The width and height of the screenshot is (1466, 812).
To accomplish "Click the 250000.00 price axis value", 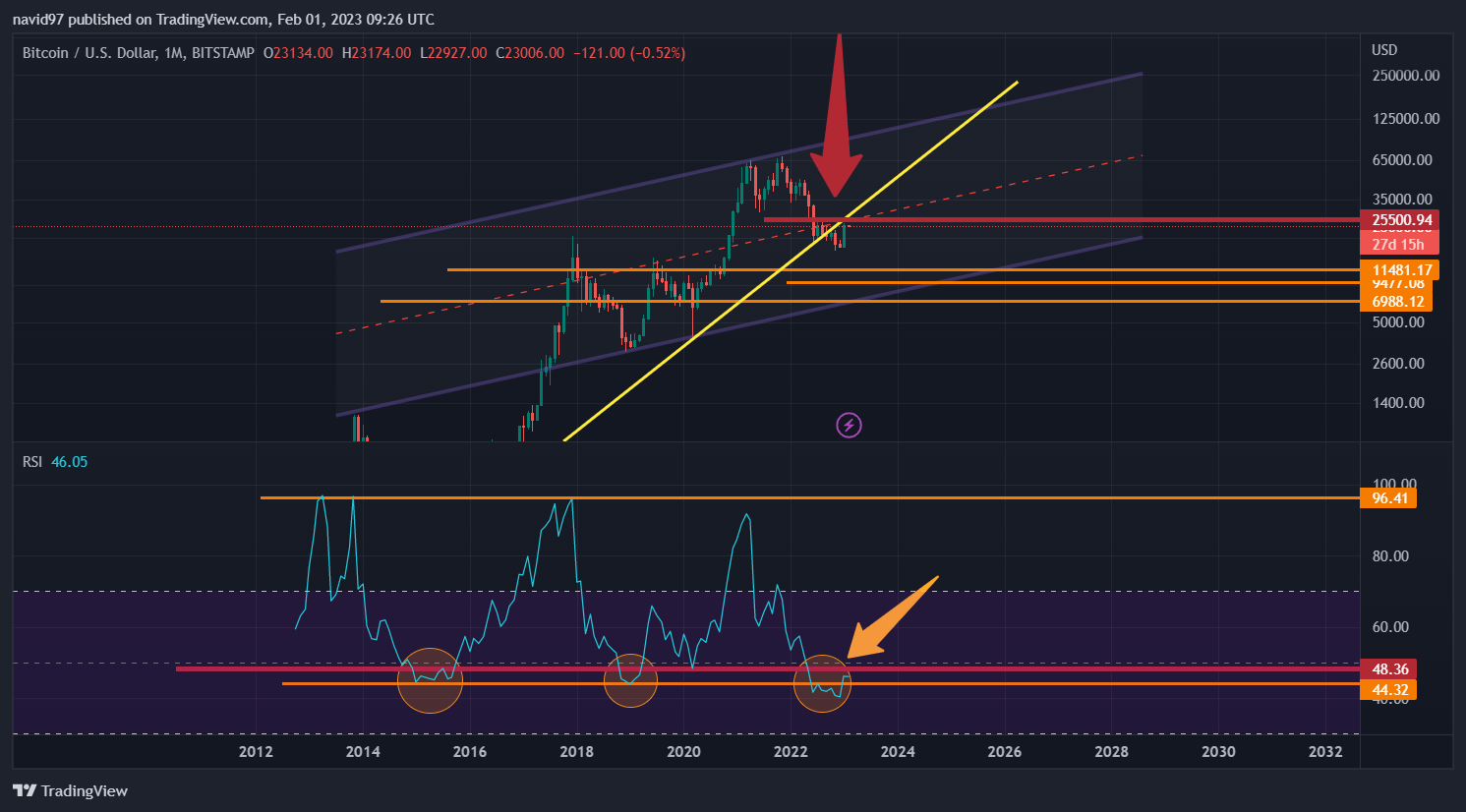I will coord(1406,76).
